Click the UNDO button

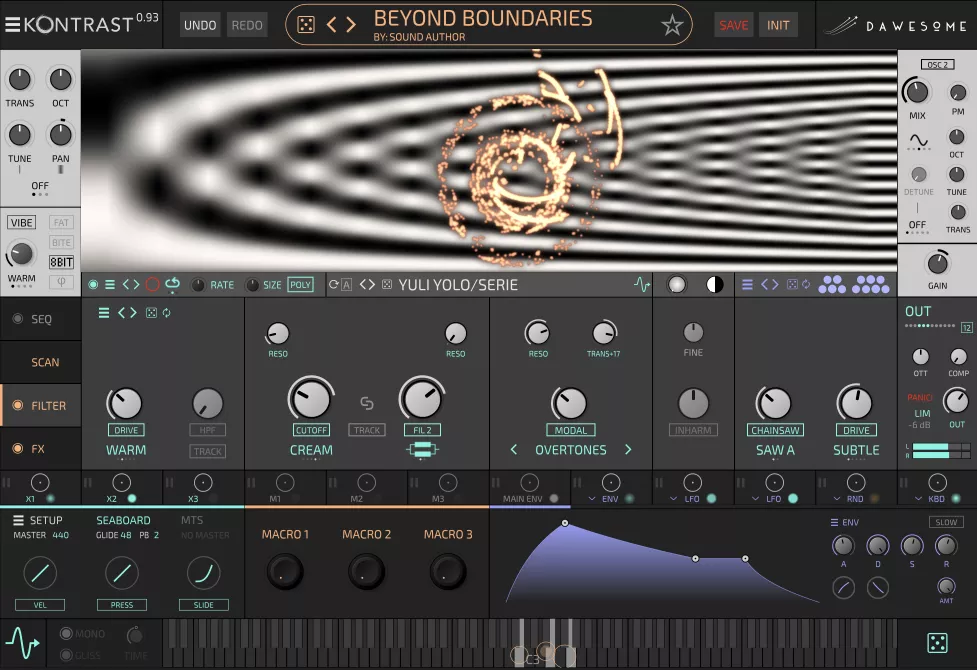200,25
